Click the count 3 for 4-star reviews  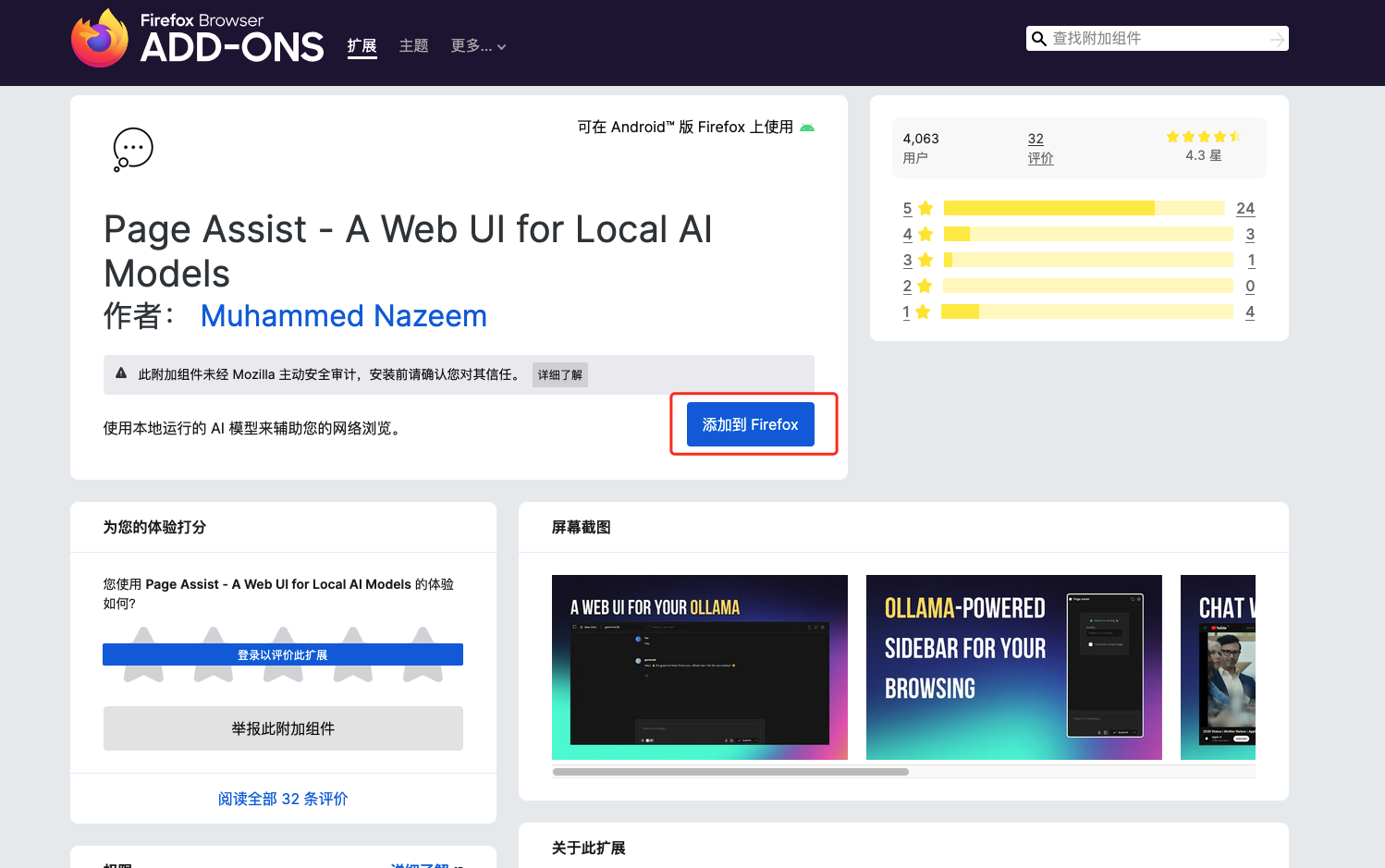pyautogui.click(x=1250, y=234)
